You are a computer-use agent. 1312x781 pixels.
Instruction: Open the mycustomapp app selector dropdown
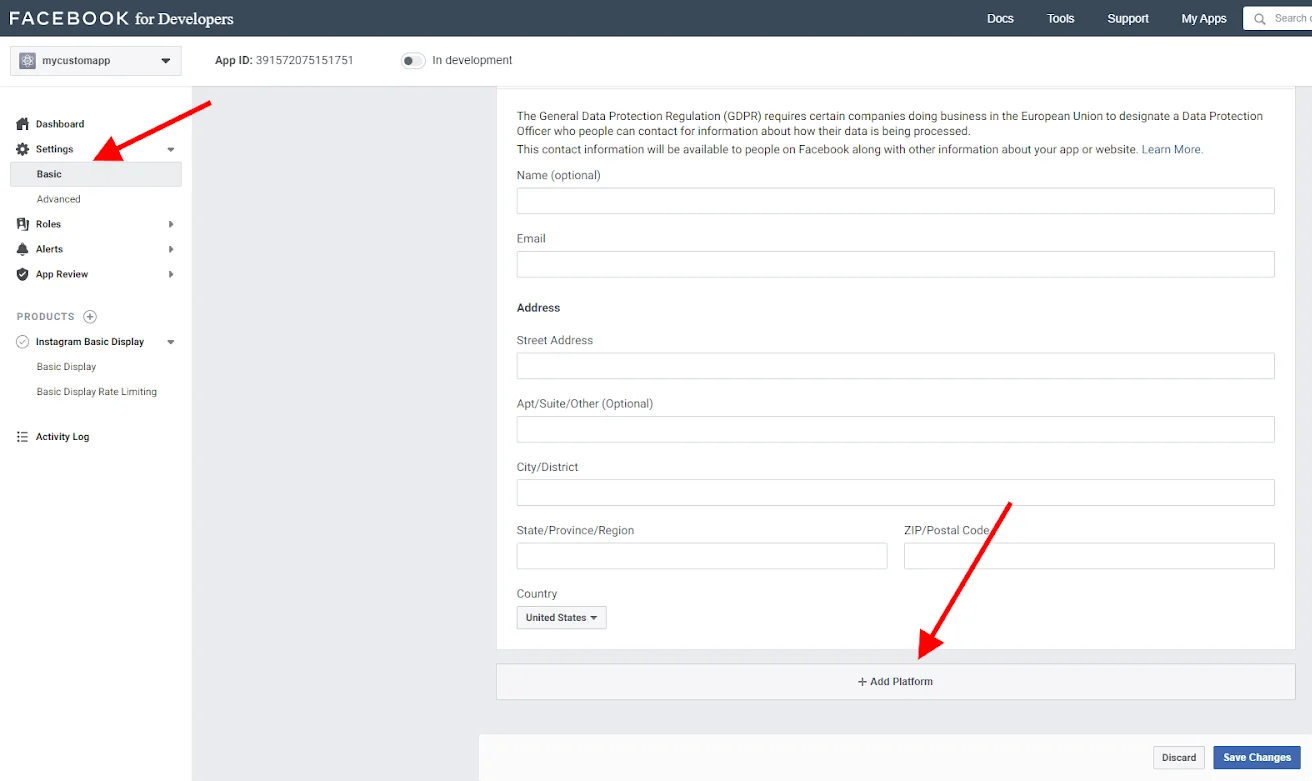click(x=96, y=61)
